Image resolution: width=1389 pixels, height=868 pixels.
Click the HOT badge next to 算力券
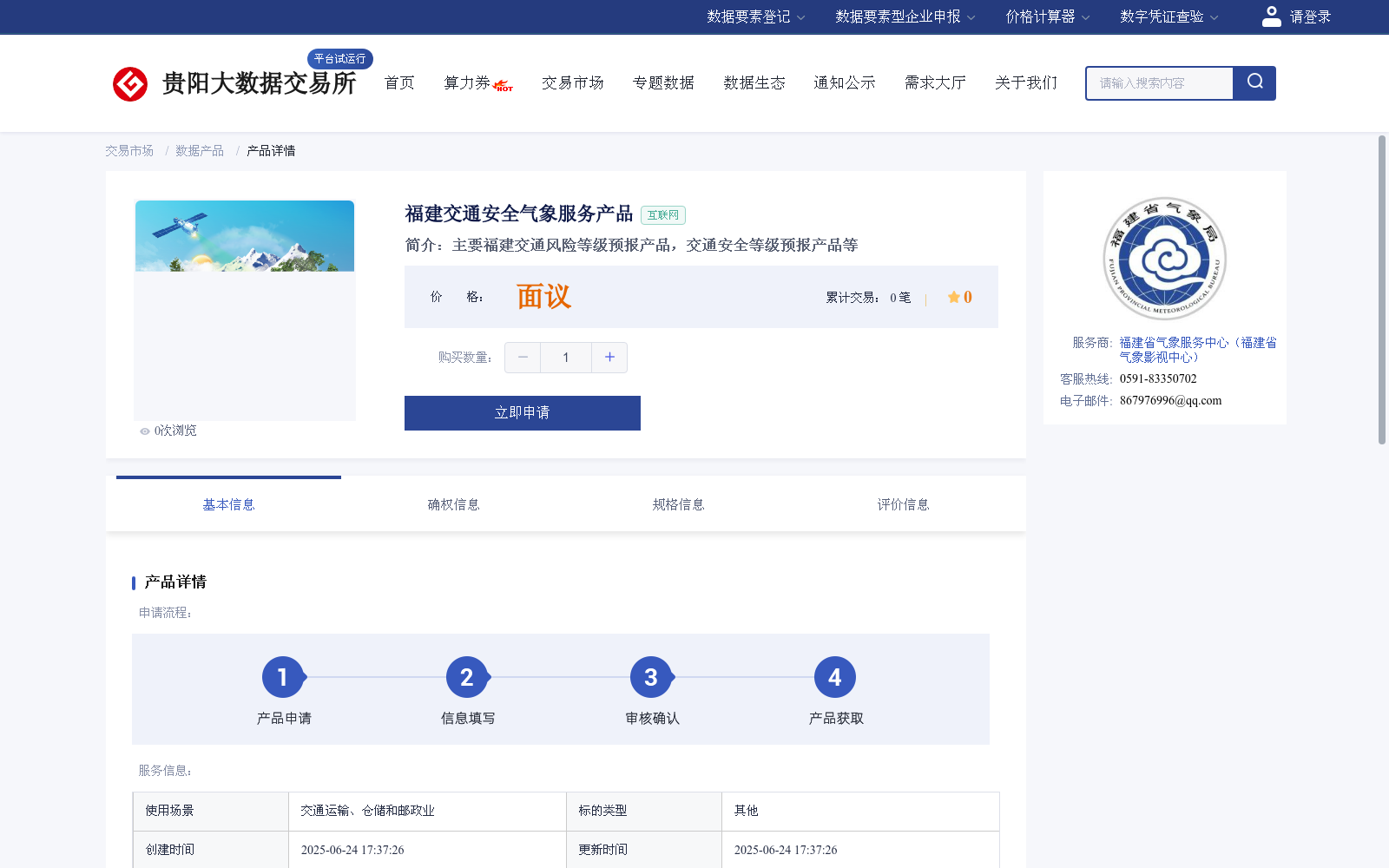(504, 86)
